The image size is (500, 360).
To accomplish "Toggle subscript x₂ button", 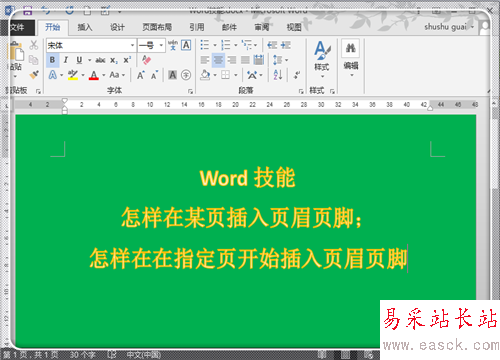I will [x=114, y=60].
